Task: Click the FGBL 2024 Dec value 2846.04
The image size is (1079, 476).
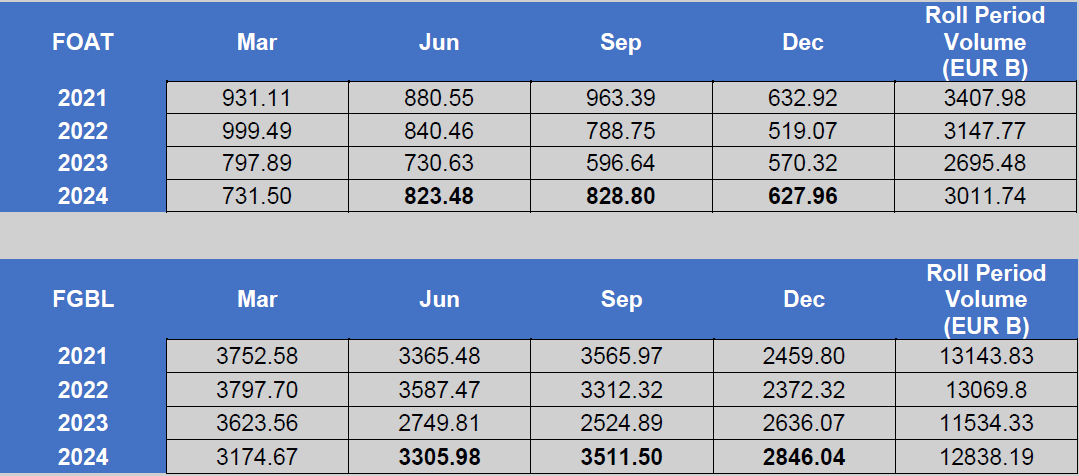Action: pos(803,457)
